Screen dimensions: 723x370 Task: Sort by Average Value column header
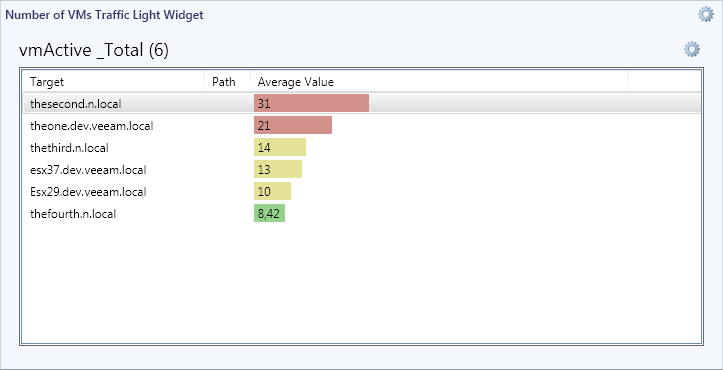click(439, 82)
